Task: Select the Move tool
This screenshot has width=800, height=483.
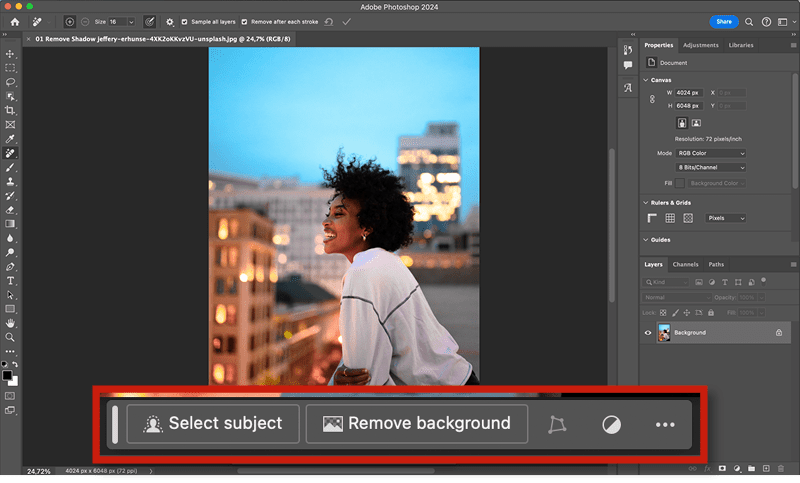Action: click(10, 54)
